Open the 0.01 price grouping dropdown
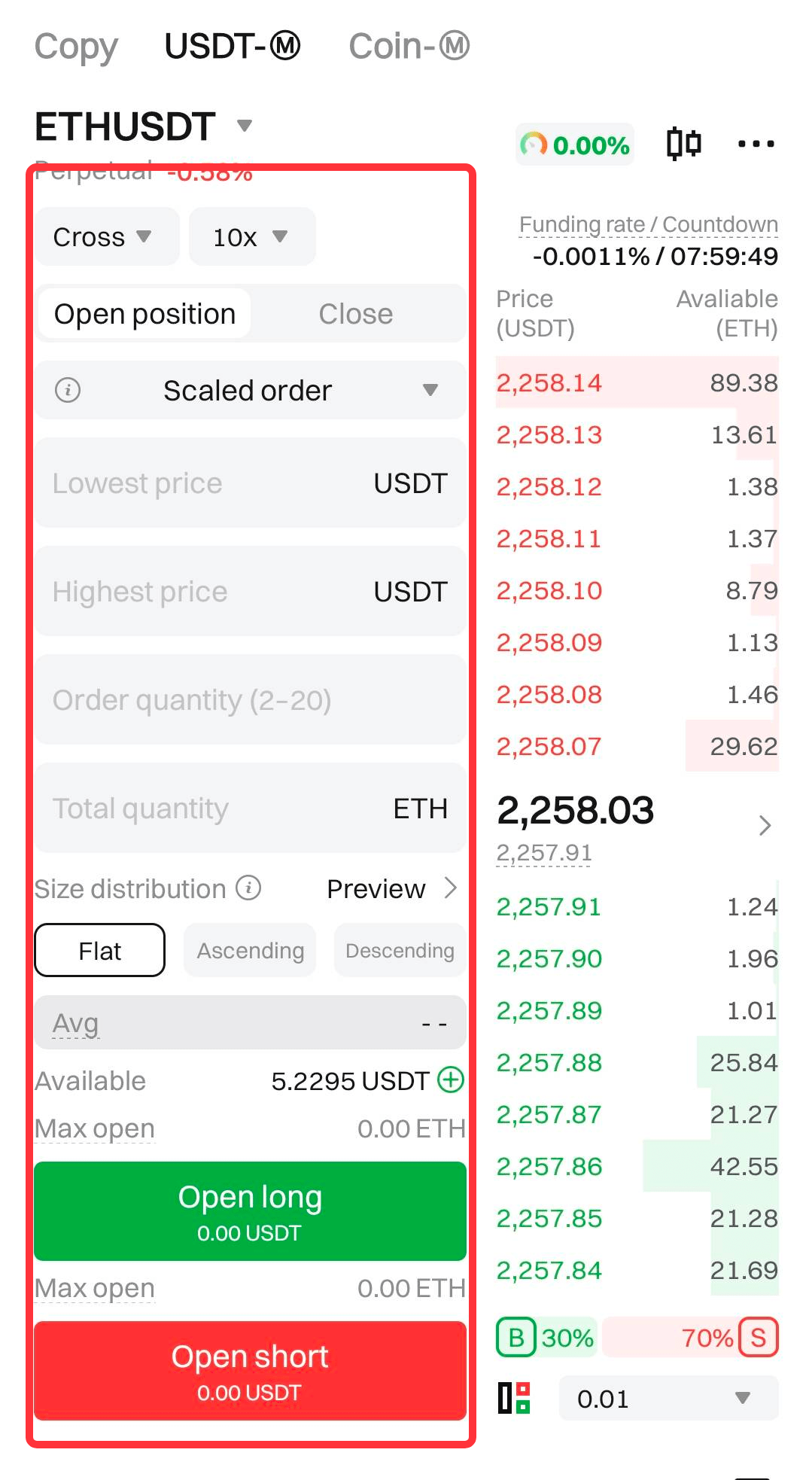Screen dimensions: 812x1480 pyautogui.click(x=668, y=1399)
